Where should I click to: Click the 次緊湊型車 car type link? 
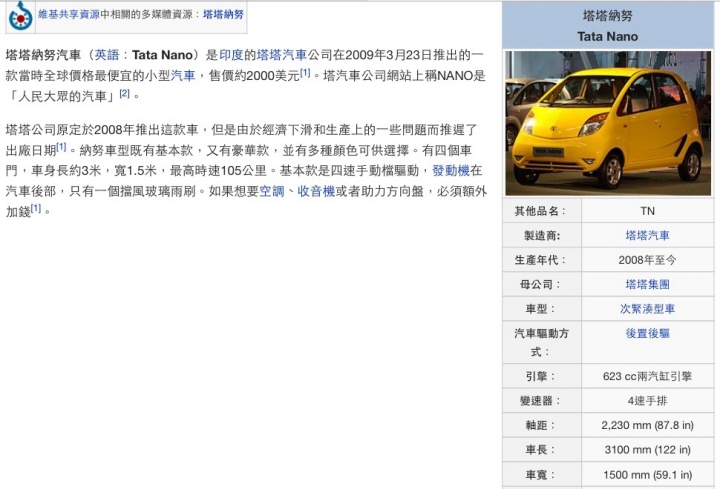click(x=647, y=309)
